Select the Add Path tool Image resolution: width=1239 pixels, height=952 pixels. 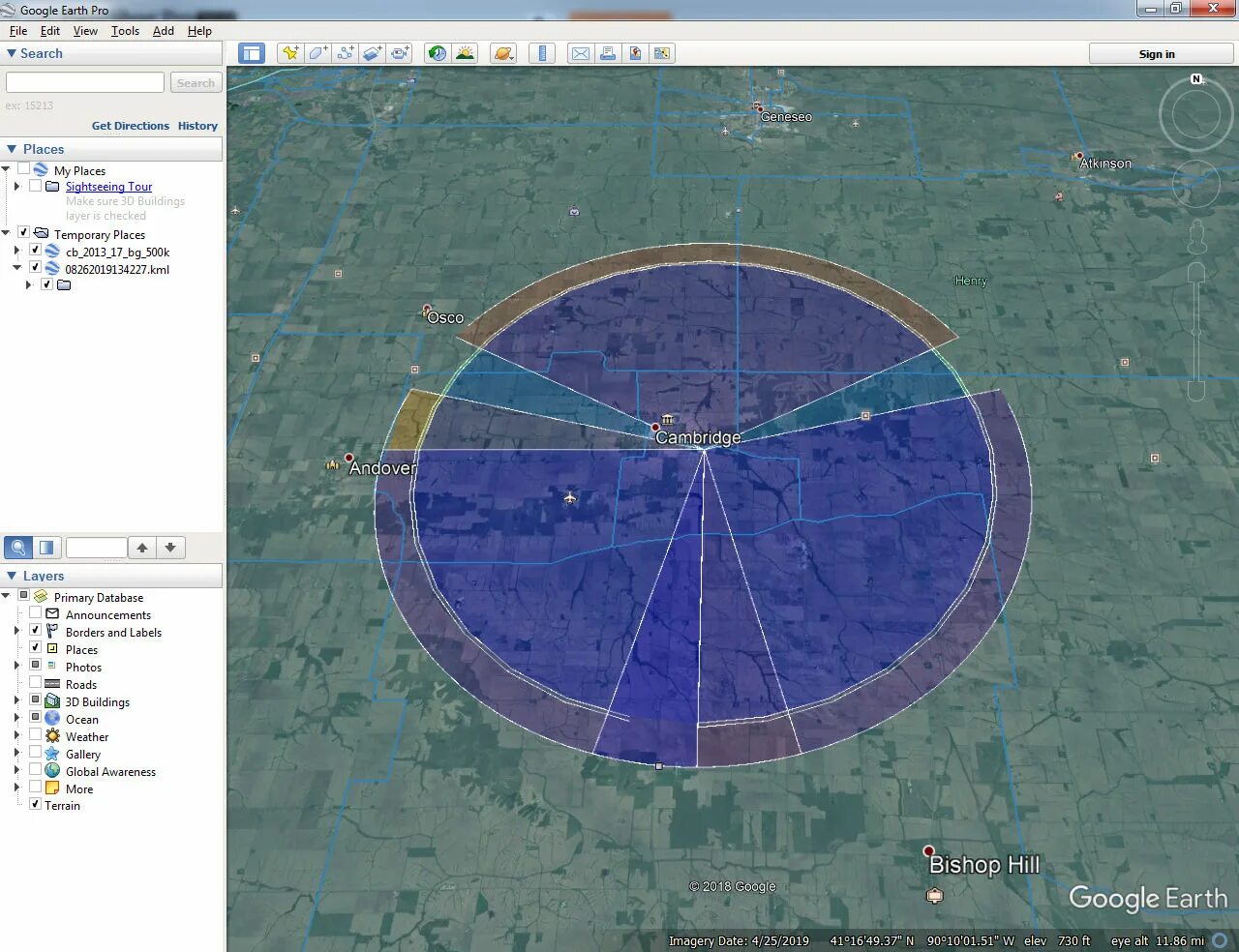[x=345, y=53]
